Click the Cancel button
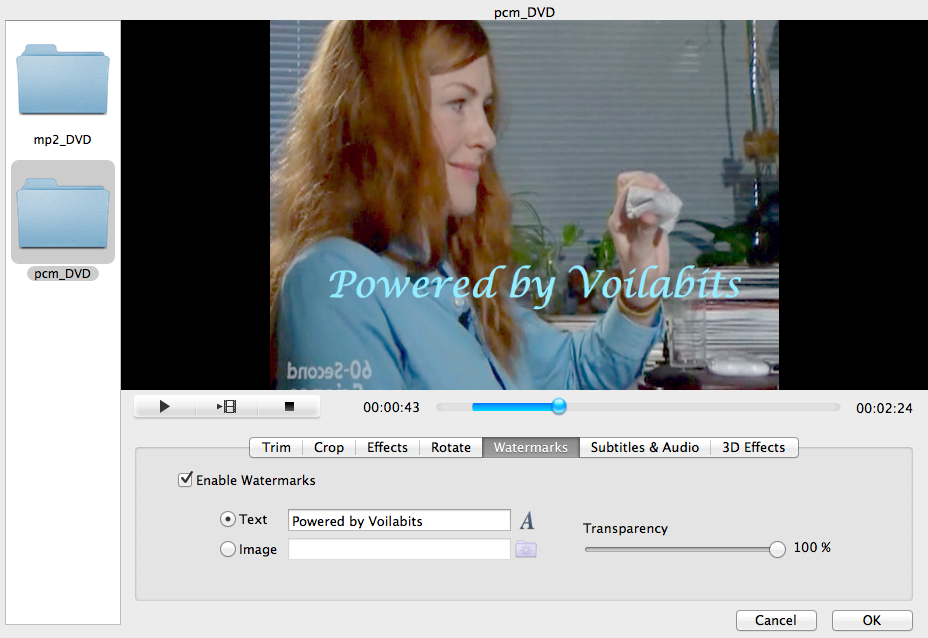 [776, 620]
